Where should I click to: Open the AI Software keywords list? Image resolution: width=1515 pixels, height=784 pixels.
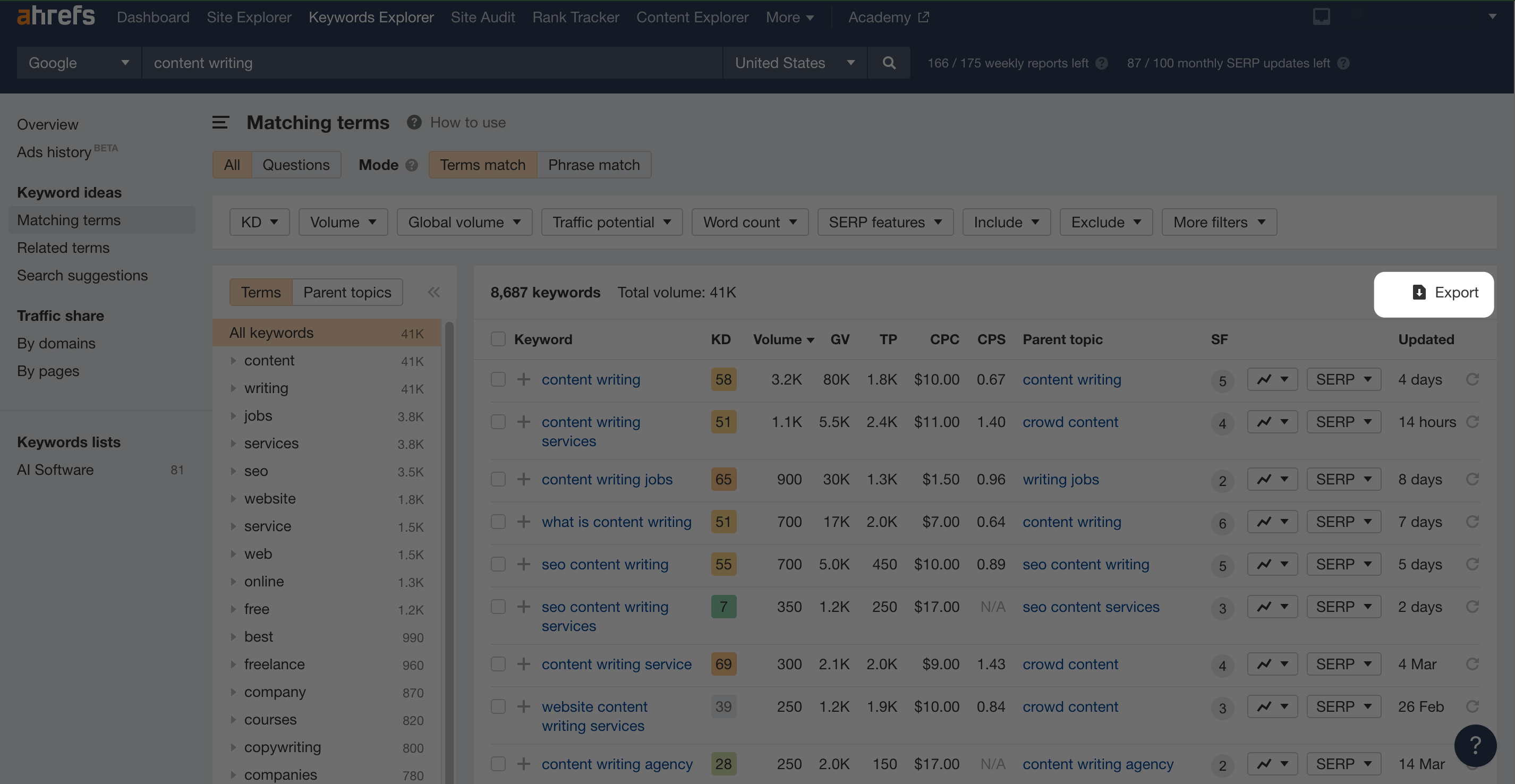tap(55, 470)
